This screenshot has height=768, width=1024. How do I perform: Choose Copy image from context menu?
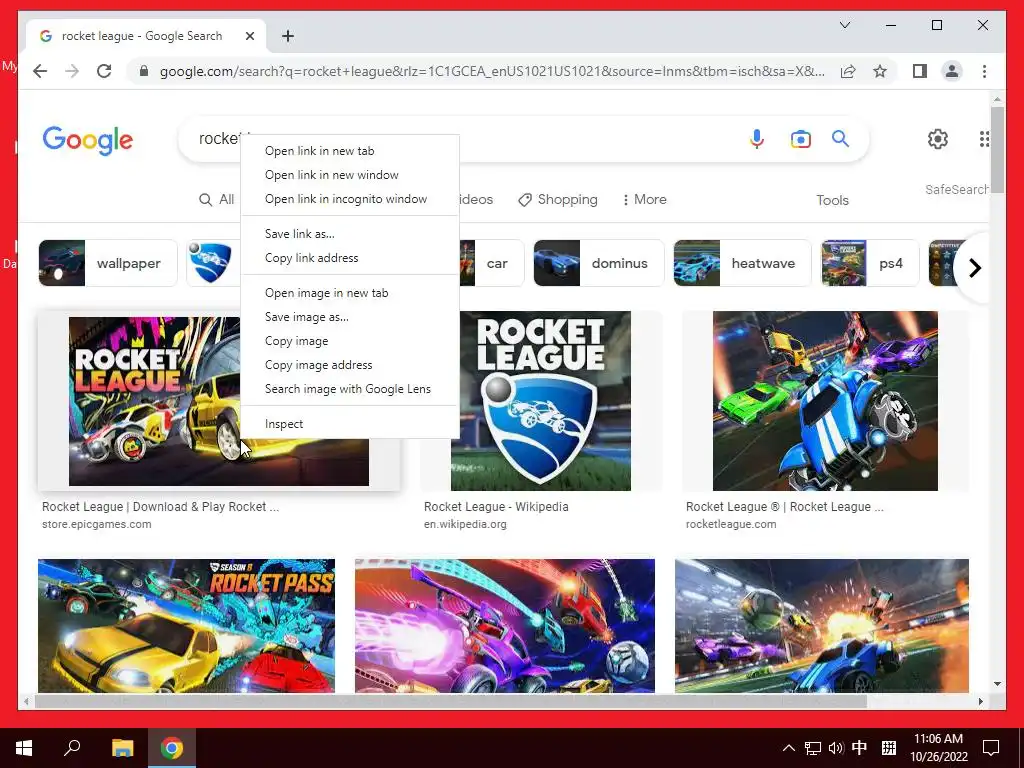click(x=350, y=341)
